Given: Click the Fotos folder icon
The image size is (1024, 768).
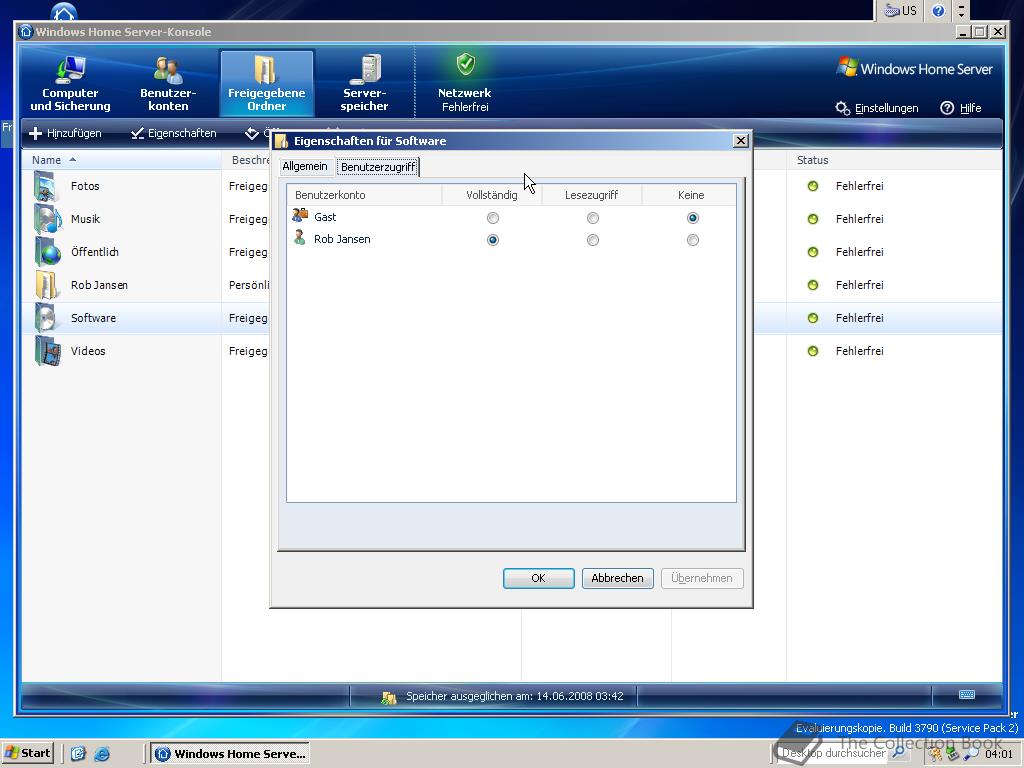Looking at the screenshot, I should click(x=46, y=186).
